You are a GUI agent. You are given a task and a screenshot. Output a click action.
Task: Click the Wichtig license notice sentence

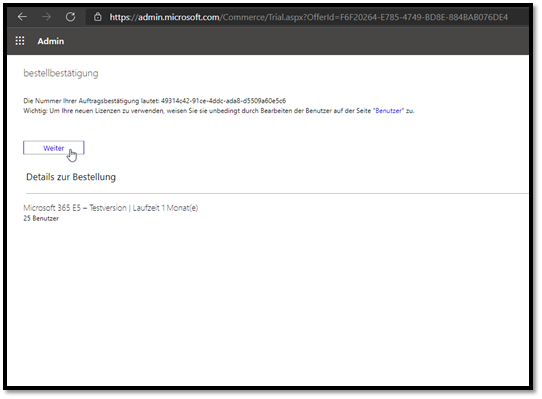pyautogui.click(x=219, y=111)
